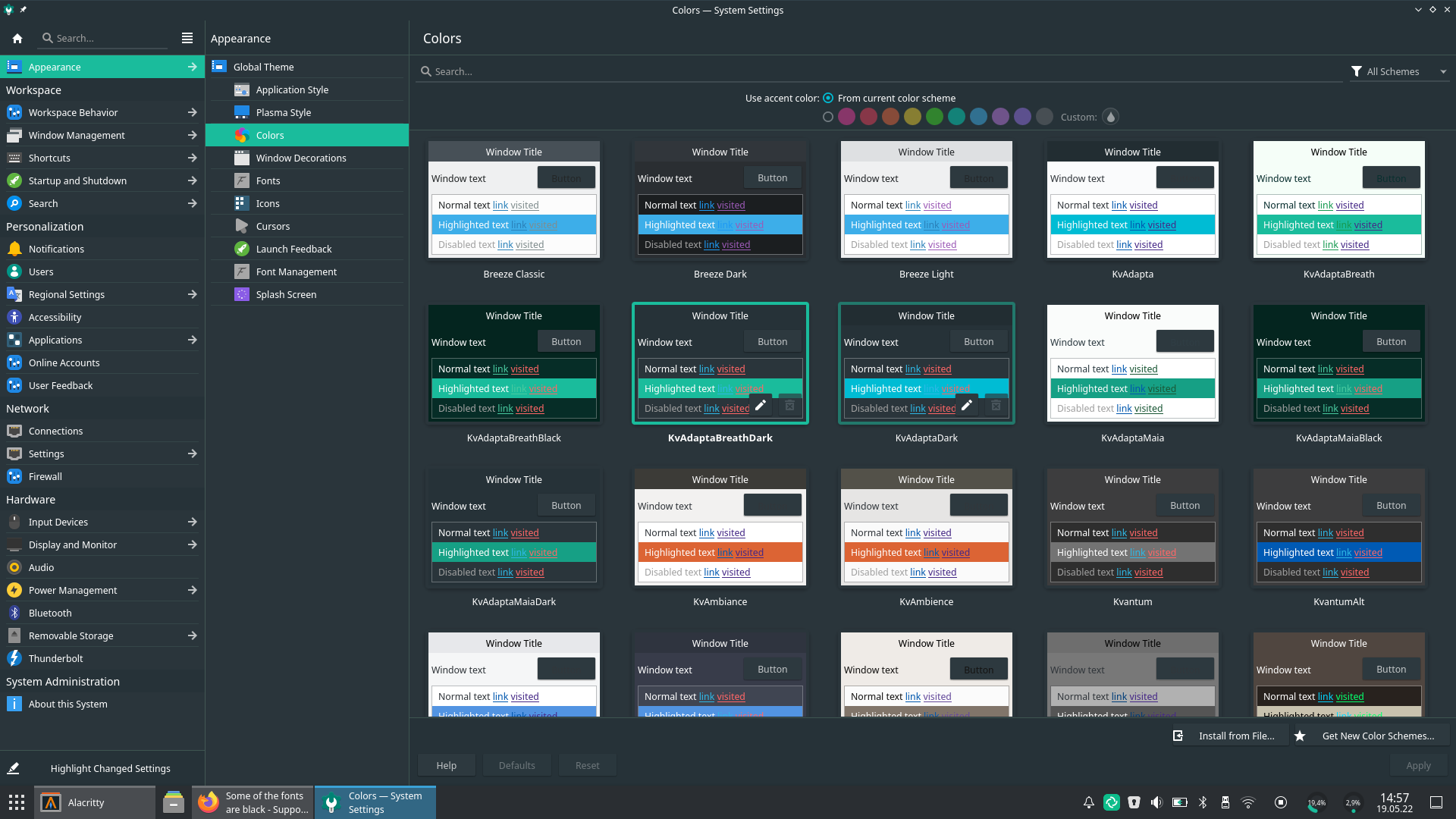Toggle Highlight Changed Settings
This screenshot has height=819, width=1456.
coord(102,768)
